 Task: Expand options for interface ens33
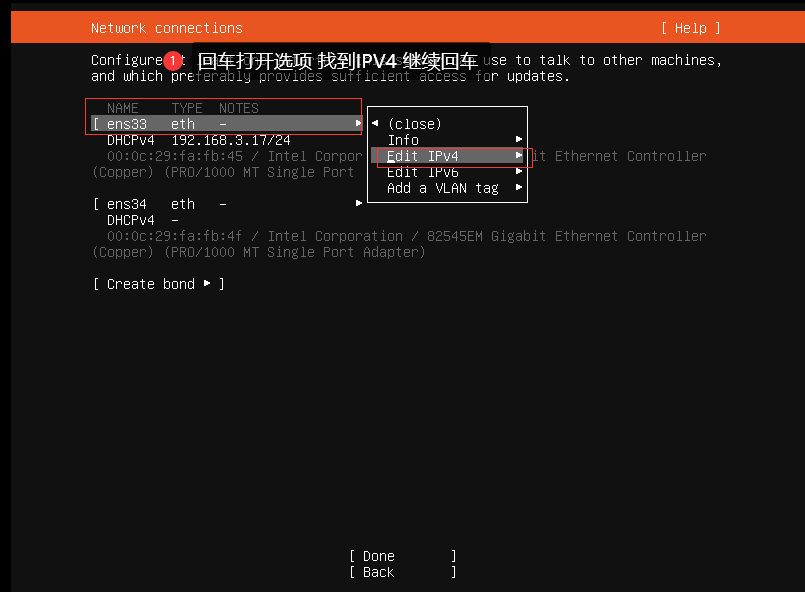tap(359, 124)
